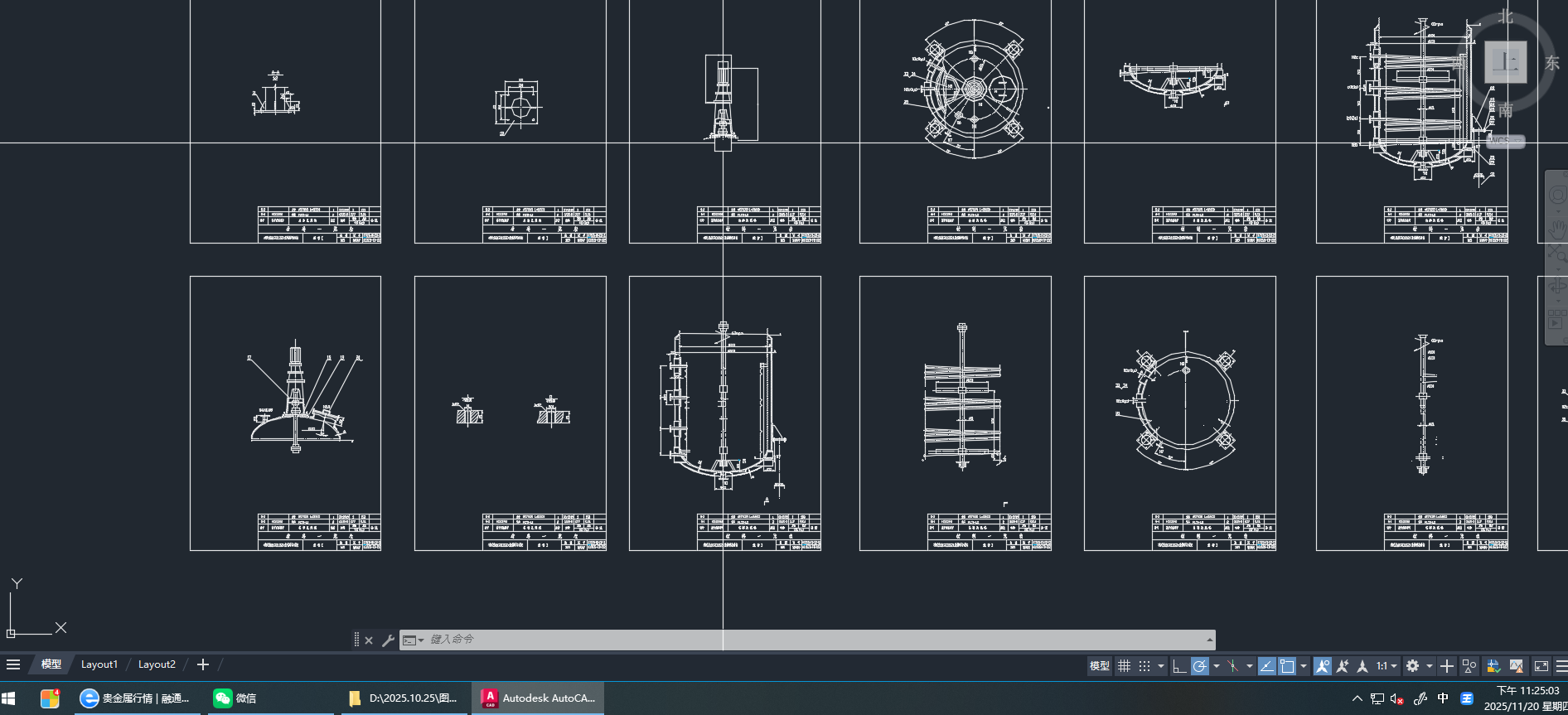Open workspace switching gear icon
This screenshot has width=1568, height=715.
coord(1413,666)
